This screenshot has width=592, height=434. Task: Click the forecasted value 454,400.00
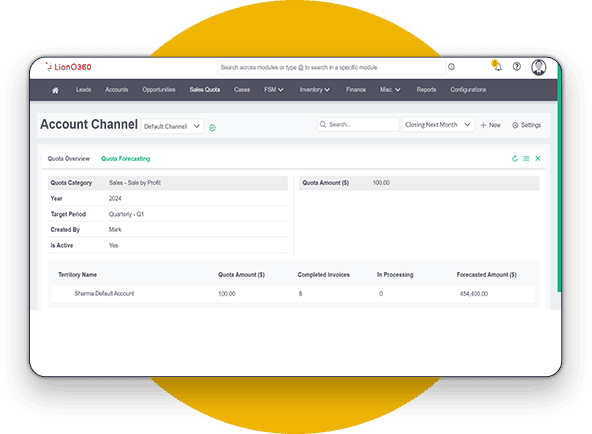click(474, 294)
